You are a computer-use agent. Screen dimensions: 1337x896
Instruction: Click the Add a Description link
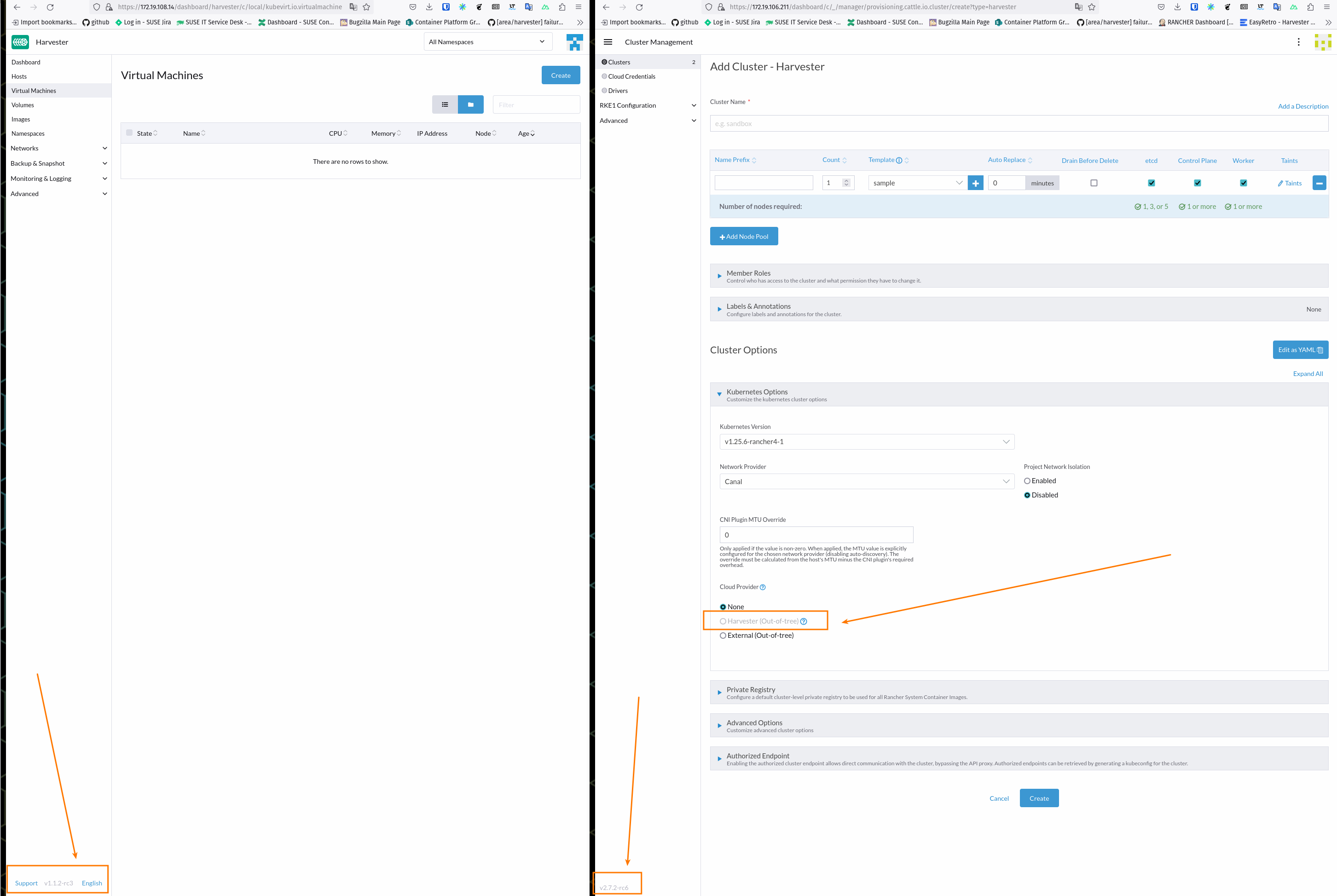(x=1303, y=106)
